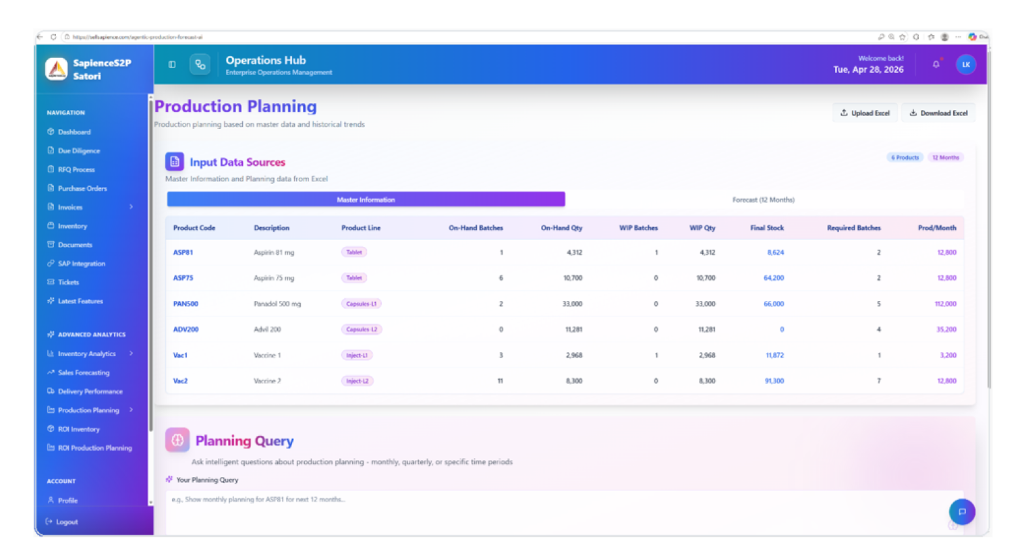The image size is (1024, 551).
Task: Click the Required Batches column header
Action: [854, 228]
